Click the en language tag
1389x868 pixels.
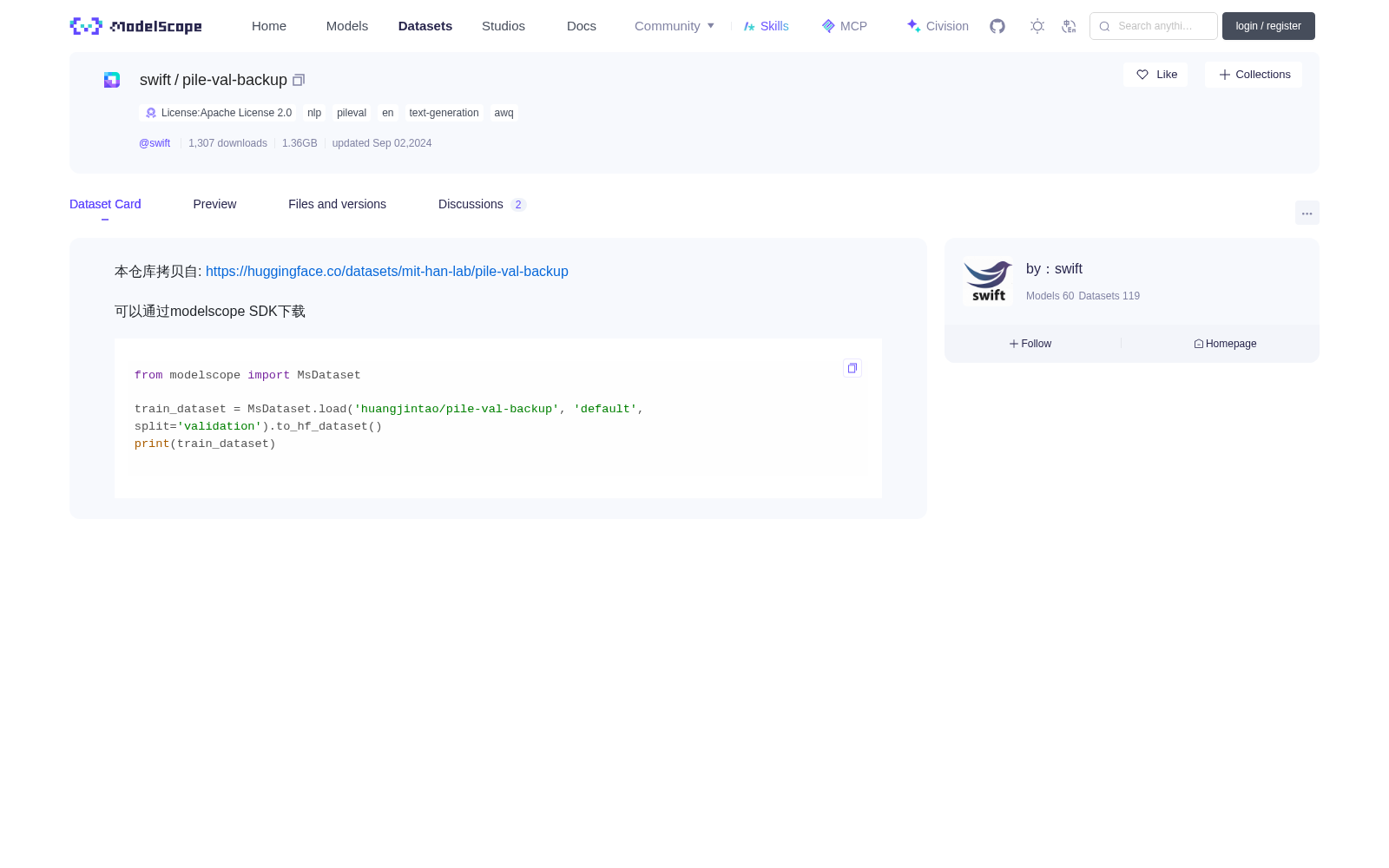pyautogui.click(x=388, y=113)
